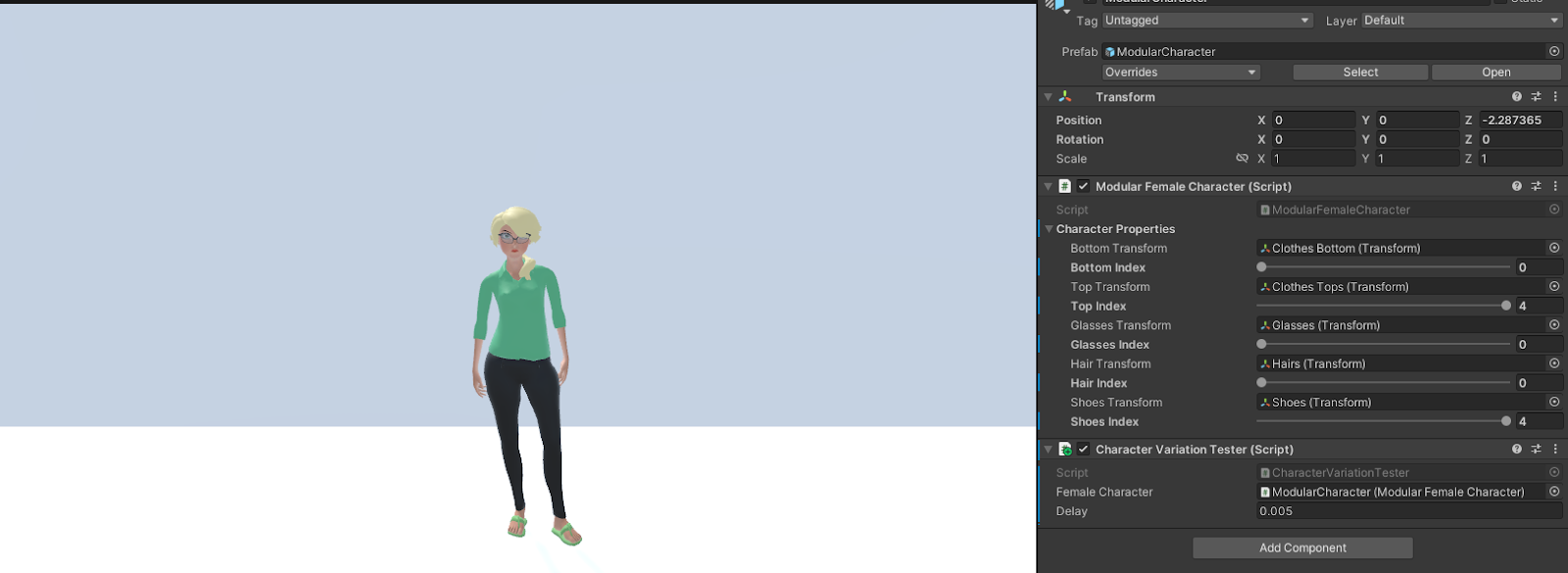Open Transform component more options menu
Screen dimensions: 1568x573
coord(1555,97)
